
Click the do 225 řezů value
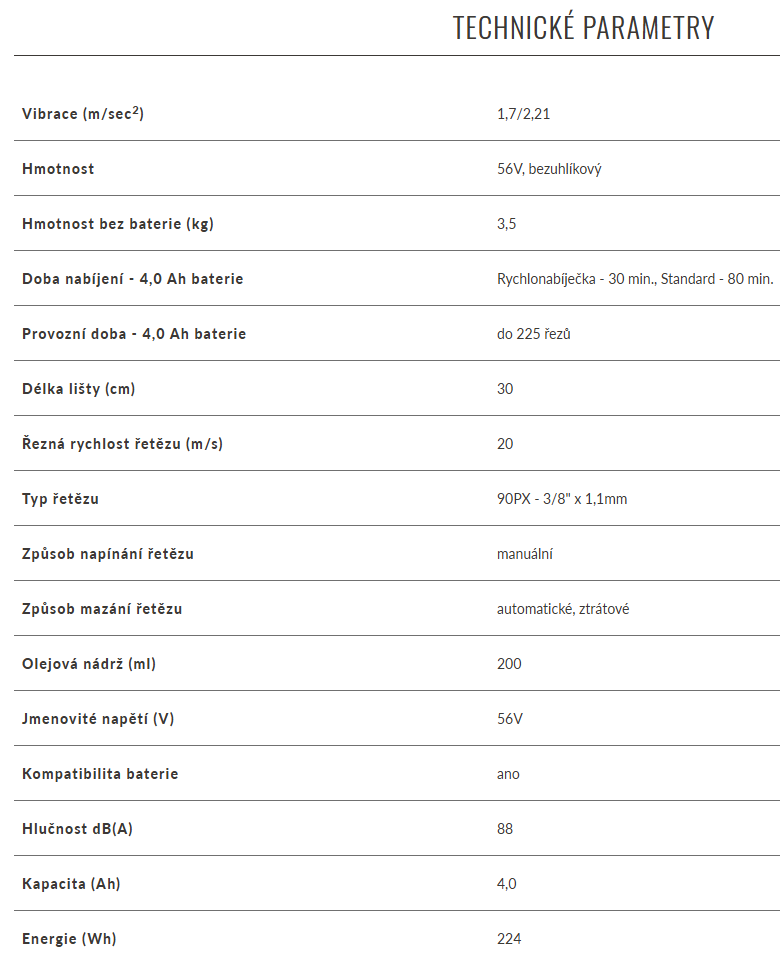[x=534, y=334]
